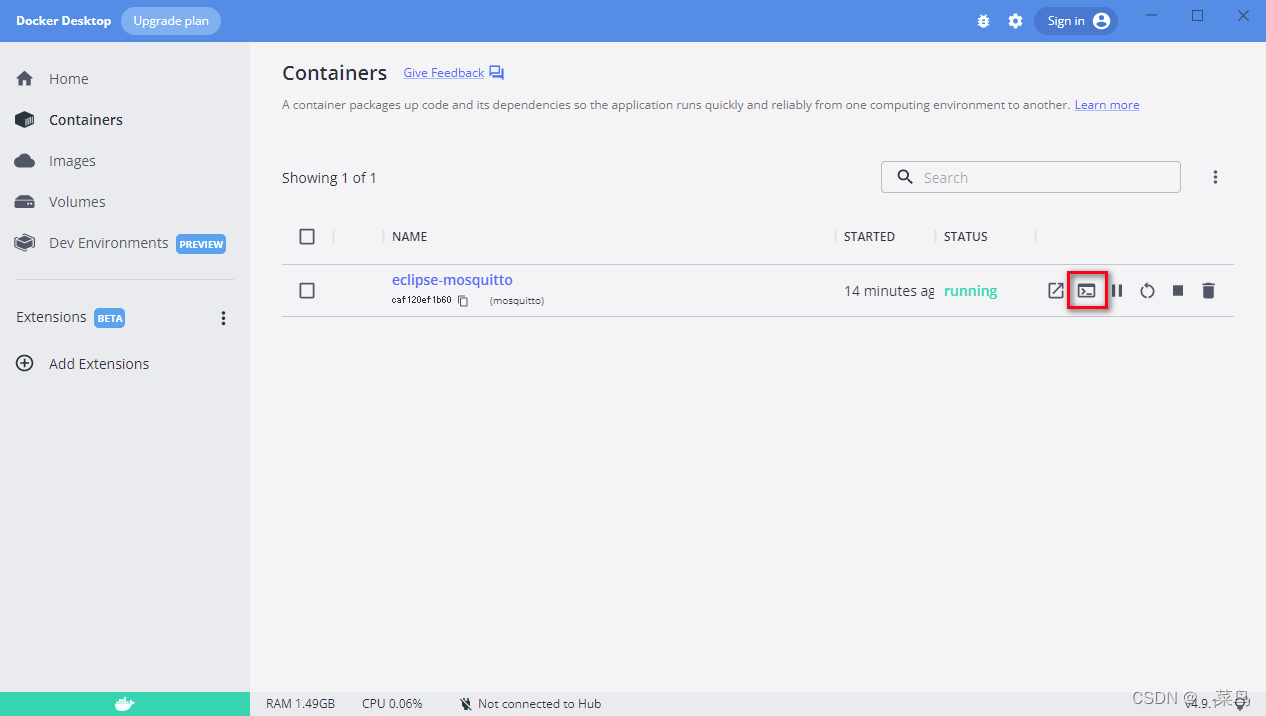Navigate to the Volumes section
The width and height of the screenshot is (1266, 716).
tap(77, 201)
